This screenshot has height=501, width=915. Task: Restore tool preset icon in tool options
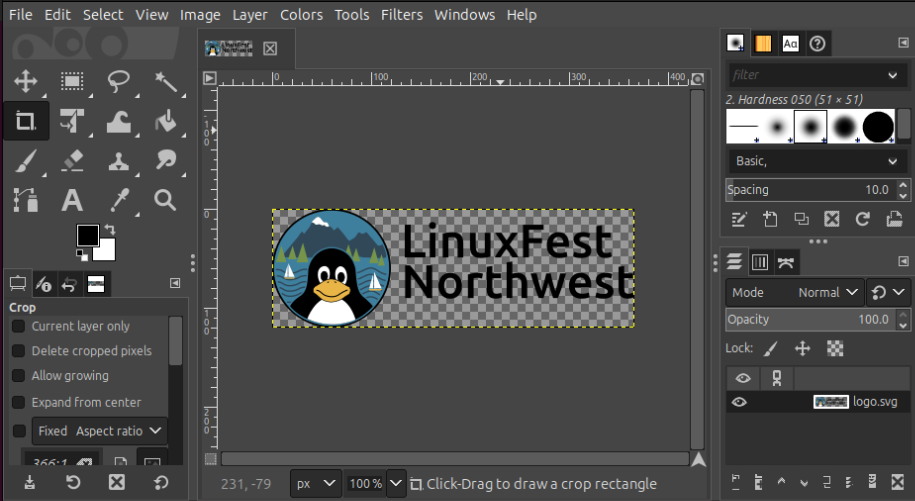tap(72, 482)
